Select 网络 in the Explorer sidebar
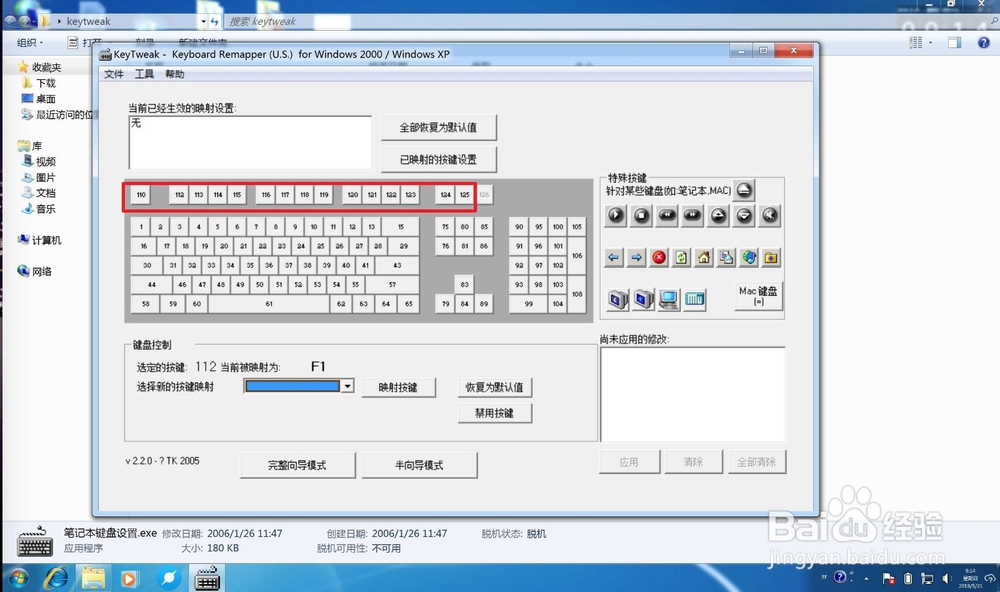The image size is (1000, 592). point(41,271)
